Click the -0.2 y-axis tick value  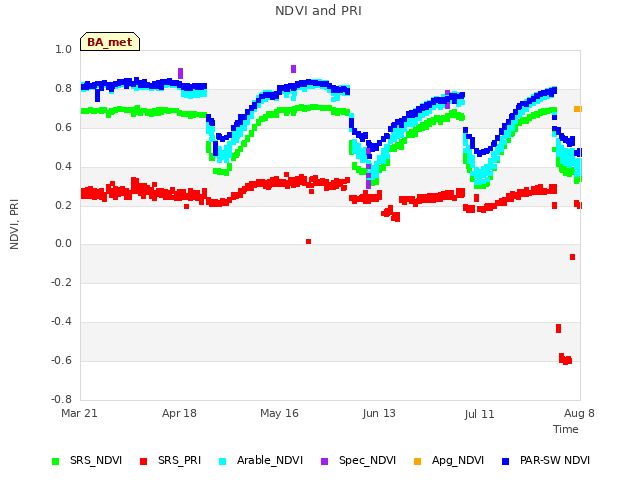click(x=61, y=282)
